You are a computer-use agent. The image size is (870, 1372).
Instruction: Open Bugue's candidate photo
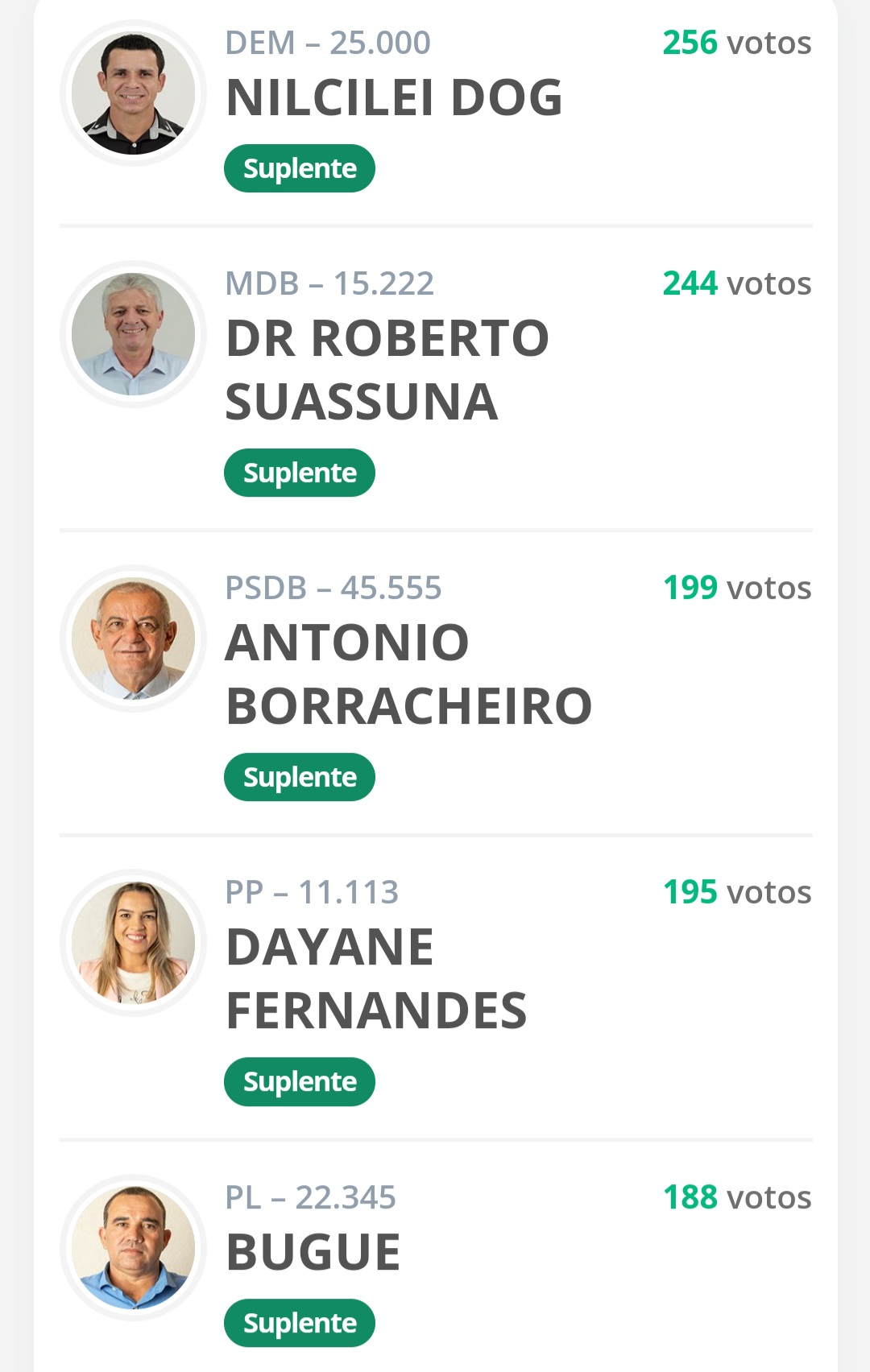tap(133, 1247)
